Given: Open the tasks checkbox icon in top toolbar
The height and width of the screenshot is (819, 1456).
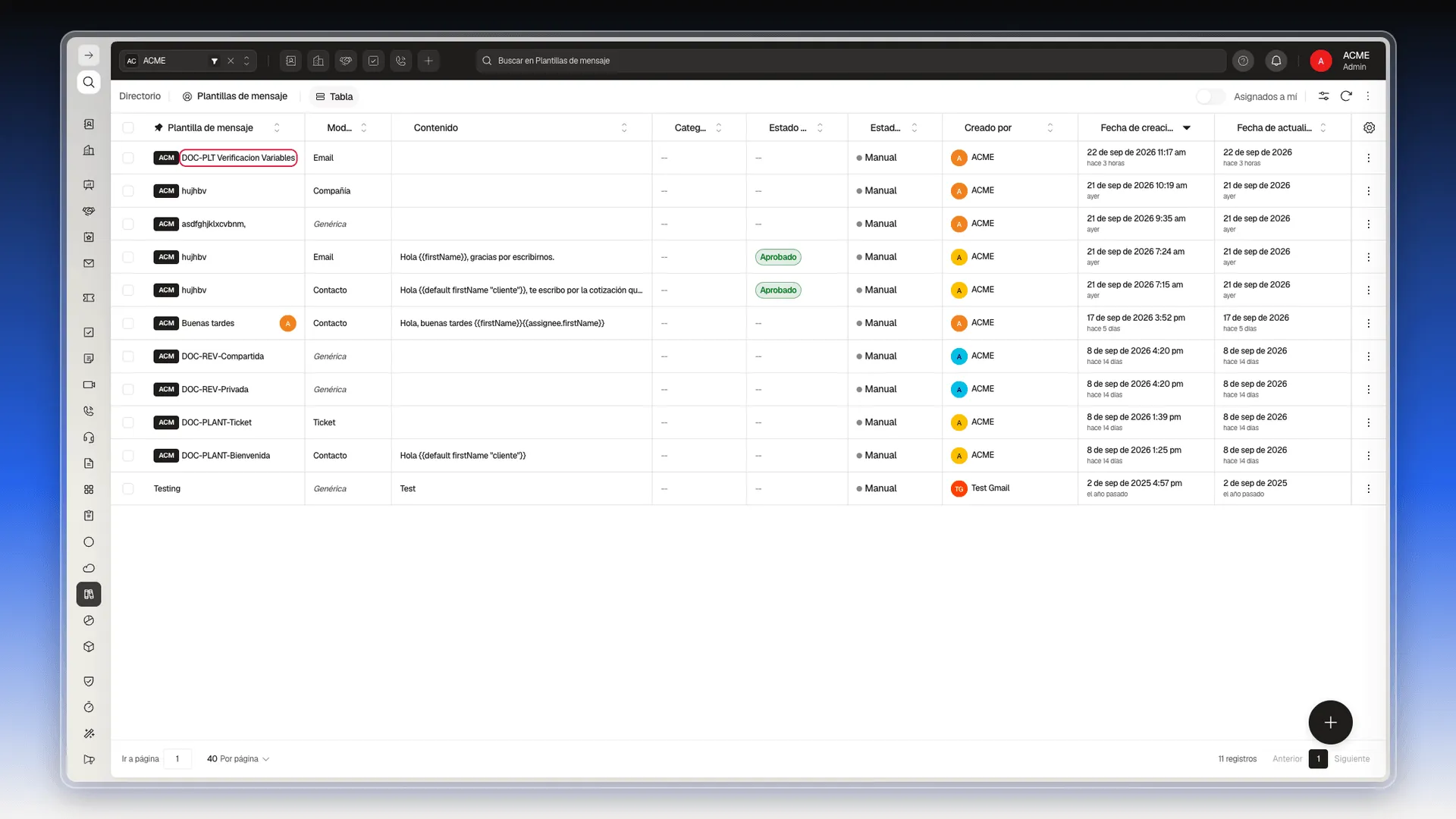Looking at the screenshot, I should tap(373, 61).
